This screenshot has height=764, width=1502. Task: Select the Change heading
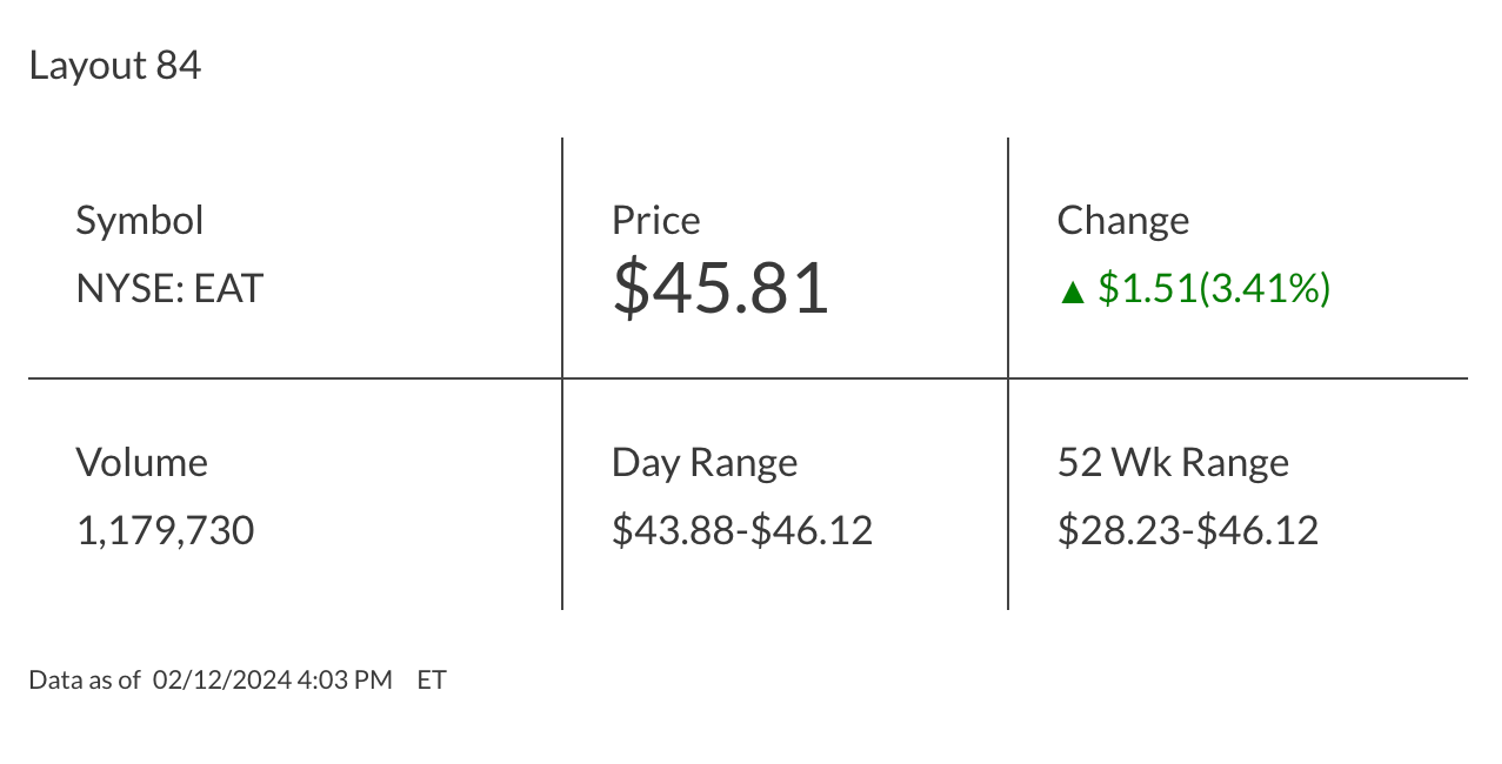(1122, 220)
